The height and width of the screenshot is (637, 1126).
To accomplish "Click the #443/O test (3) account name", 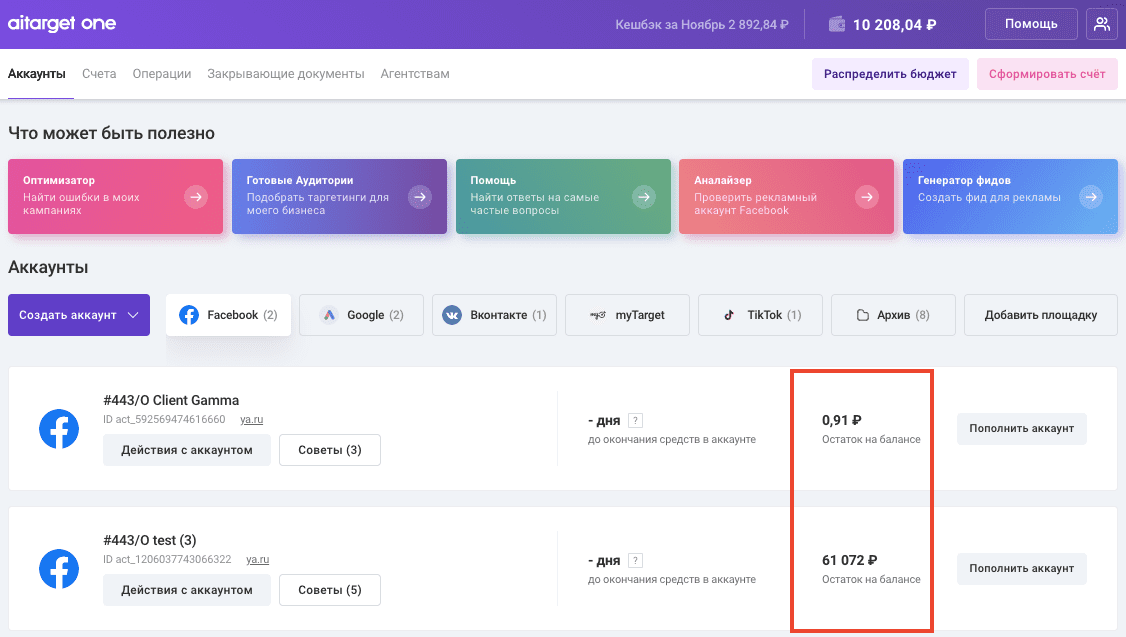I will [x=149, y=540].
